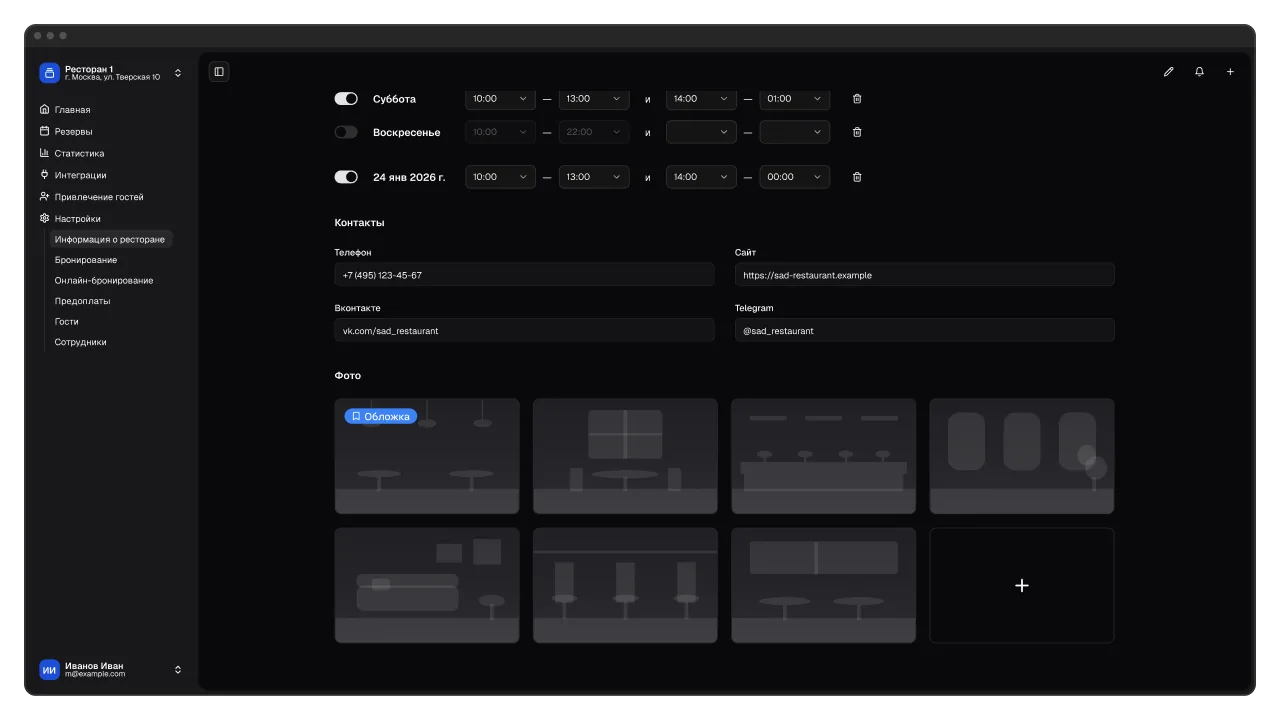Click the Сайт input field
This screenshot has width=1280, height=720.
(x=925, y=275)
